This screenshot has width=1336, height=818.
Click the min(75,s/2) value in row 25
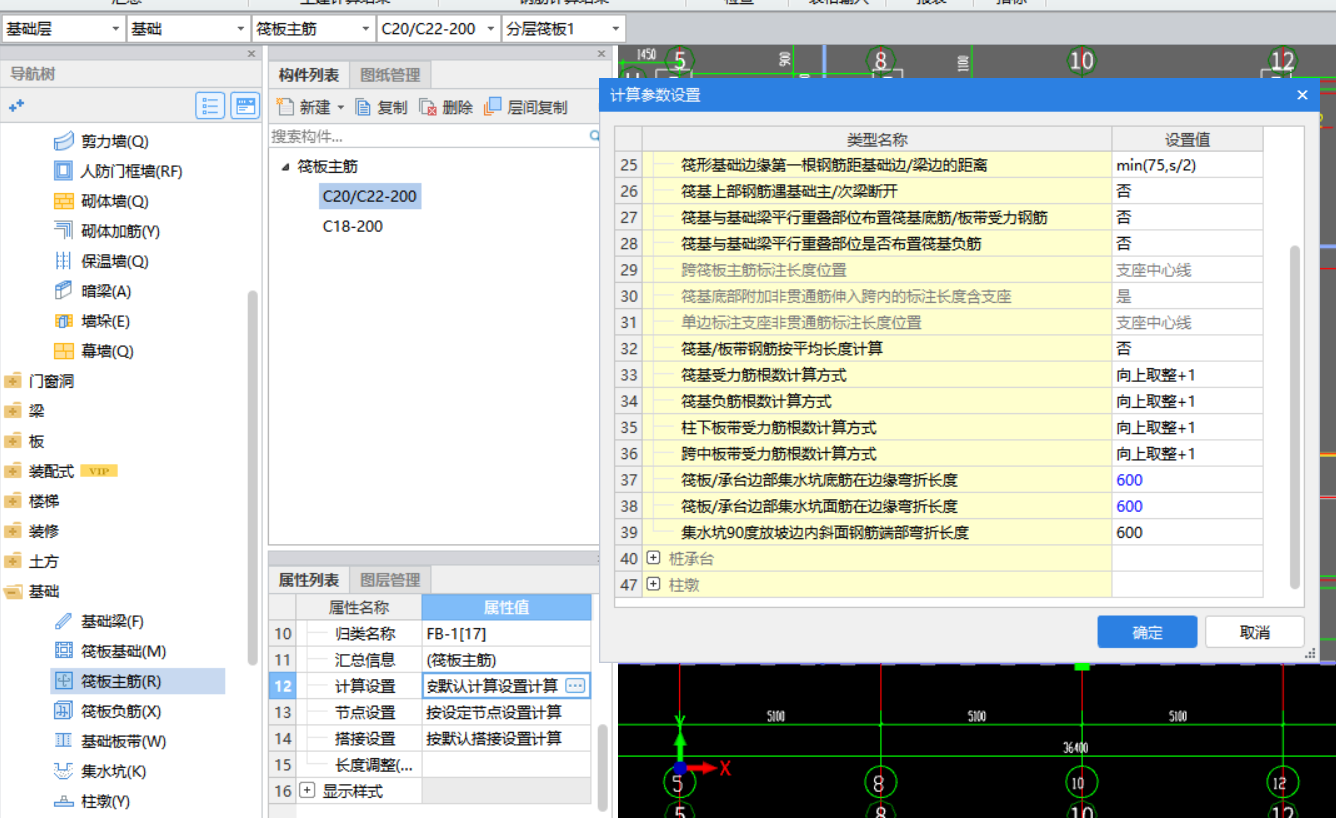pos(1187,165)
